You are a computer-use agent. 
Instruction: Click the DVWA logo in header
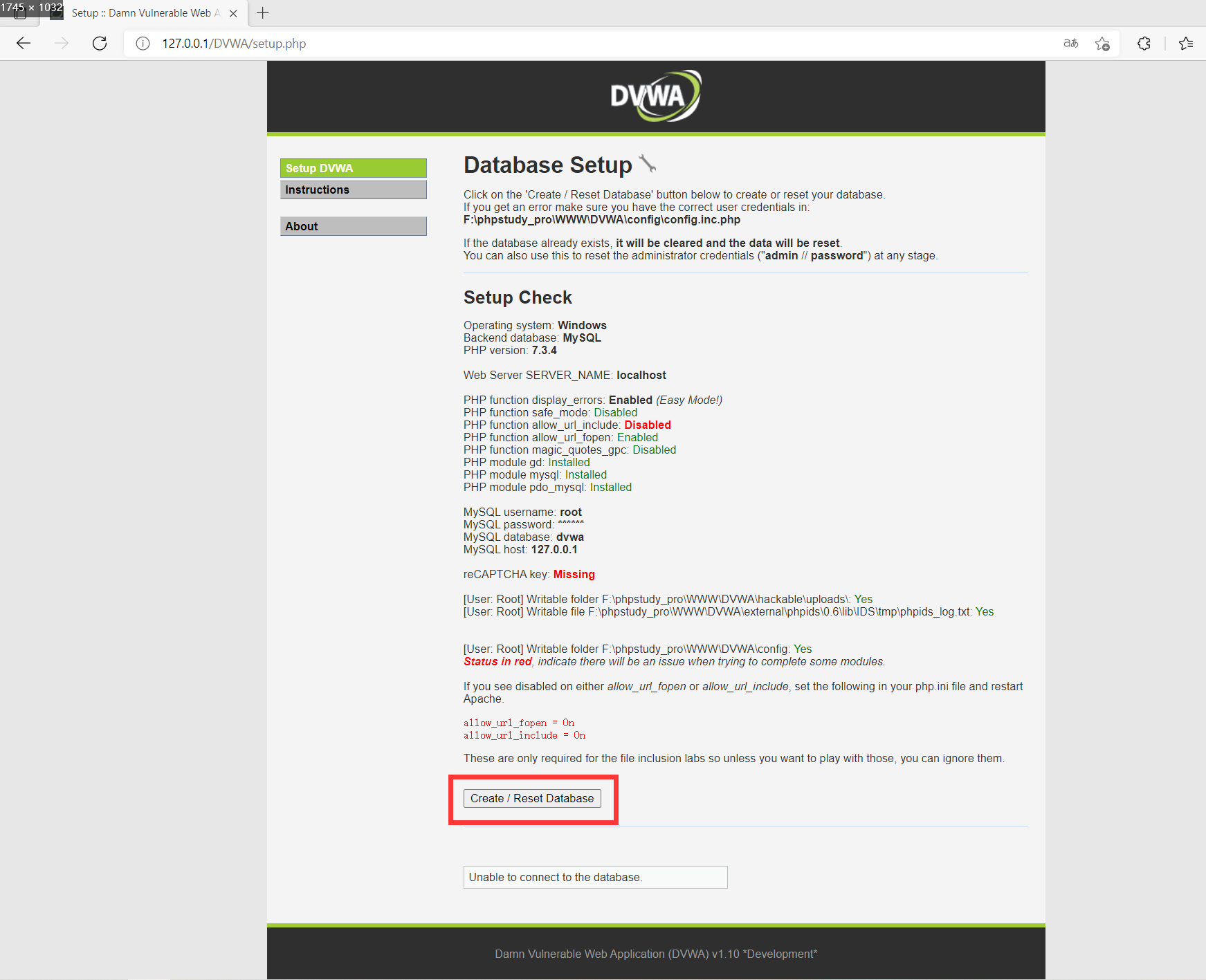click(x=655, y=95)
